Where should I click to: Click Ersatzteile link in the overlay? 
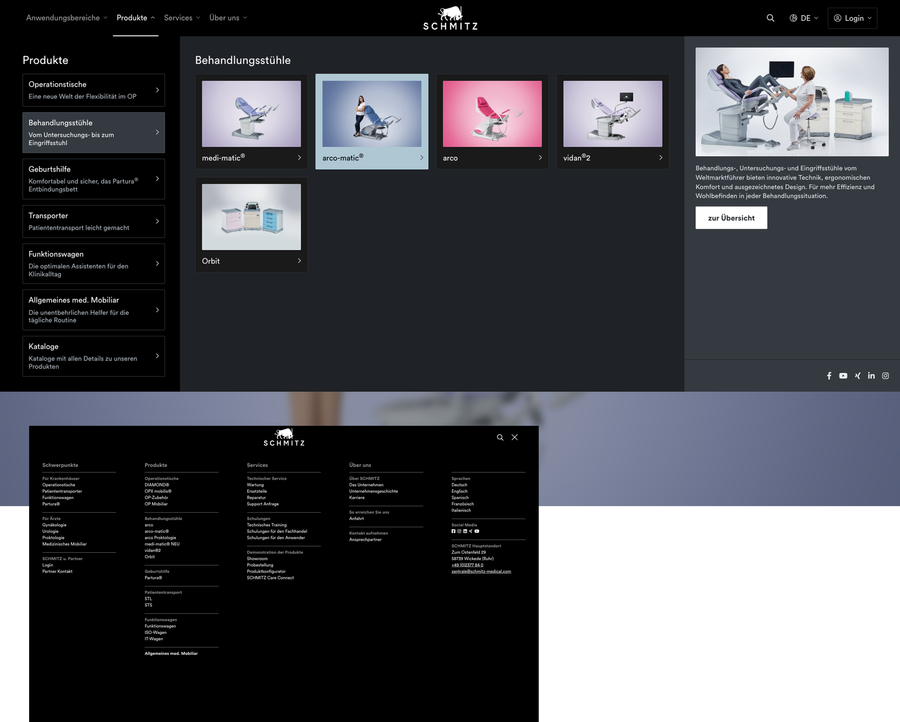pos(257,491)
